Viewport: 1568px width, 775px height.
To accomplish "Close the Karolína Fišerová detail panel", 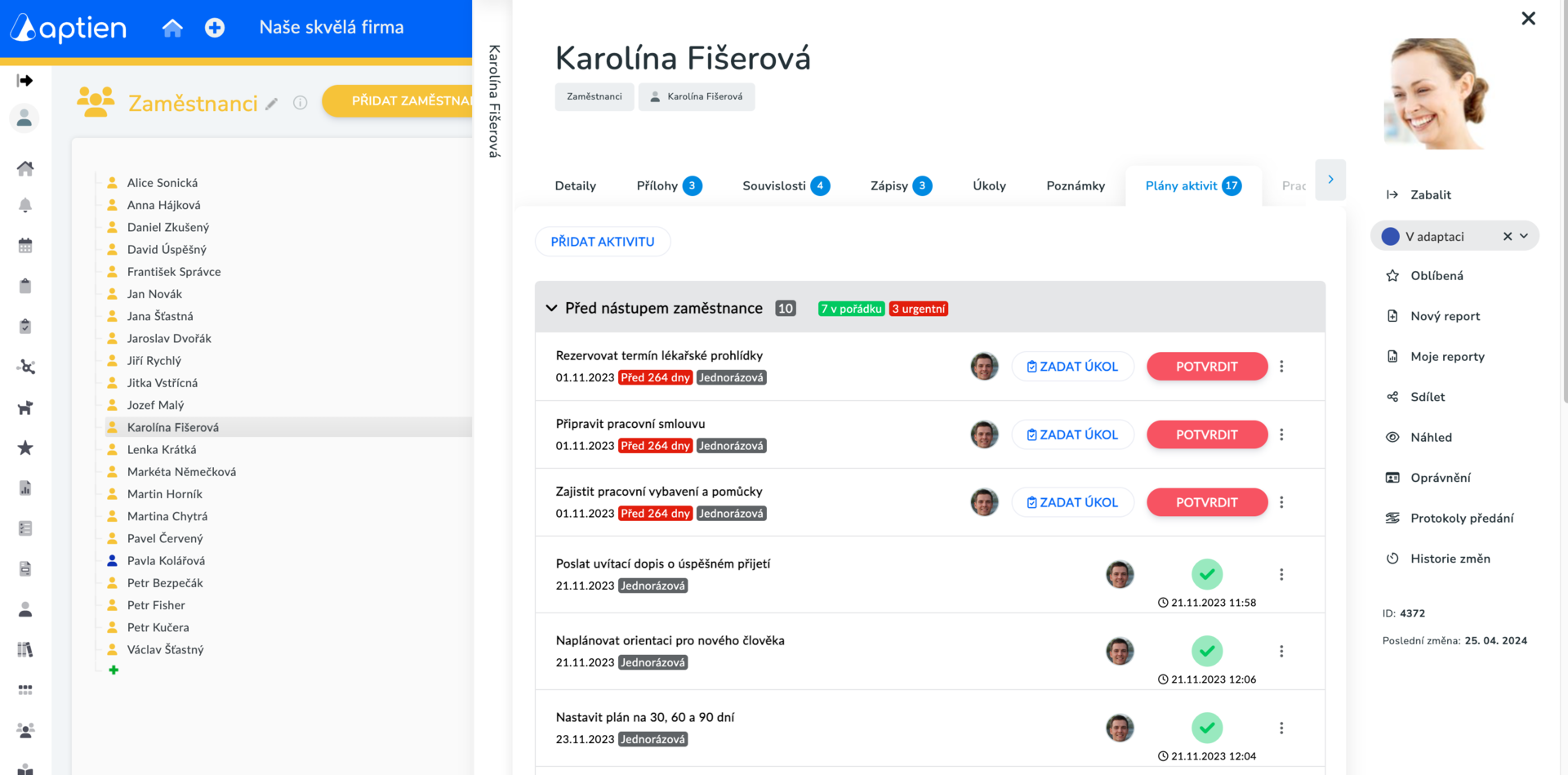I will pyautogui.click(x=1528, y=18).
